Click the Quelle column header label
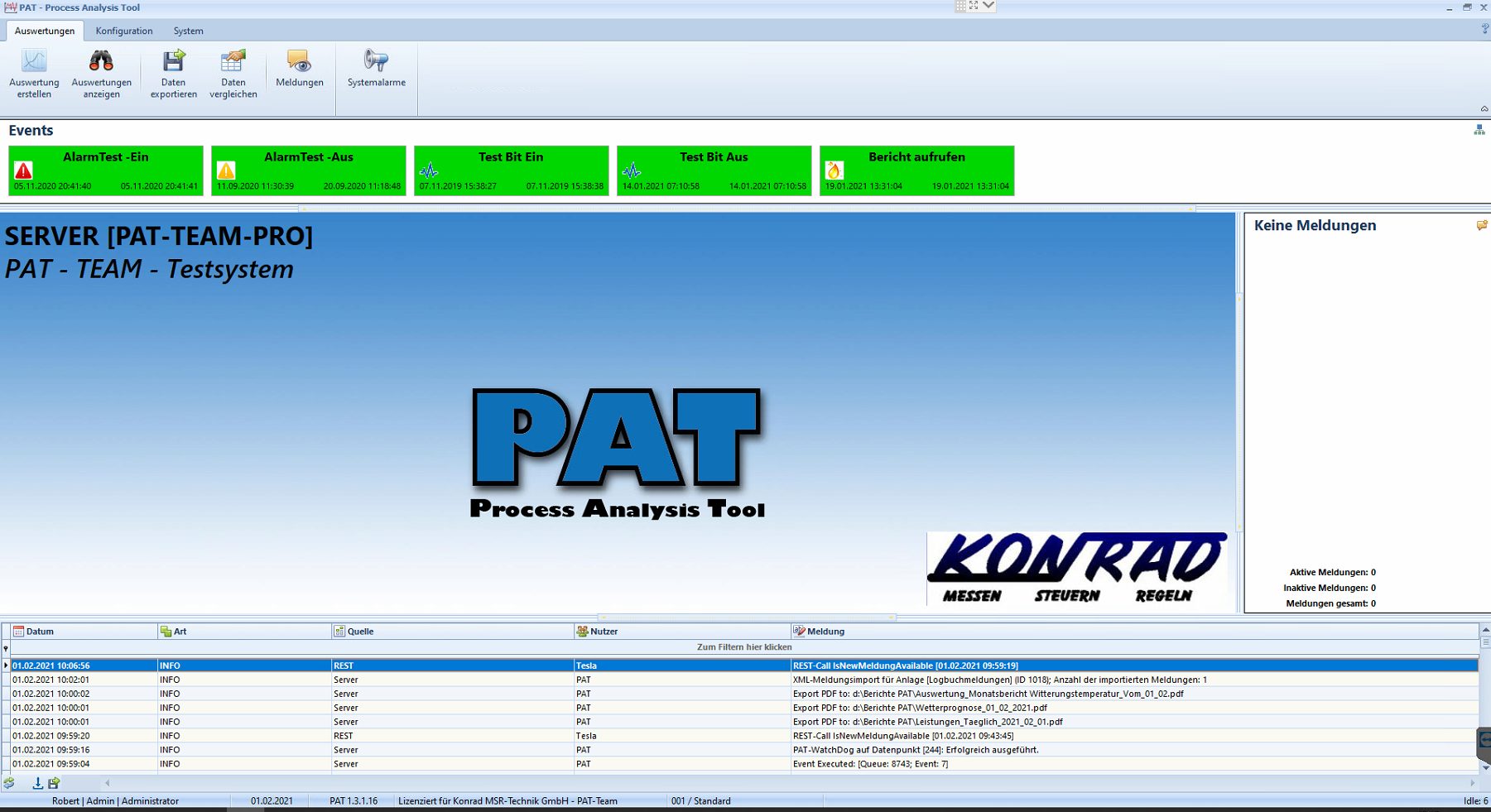This screenshot has width=1491, height=812. click(361, 632)
